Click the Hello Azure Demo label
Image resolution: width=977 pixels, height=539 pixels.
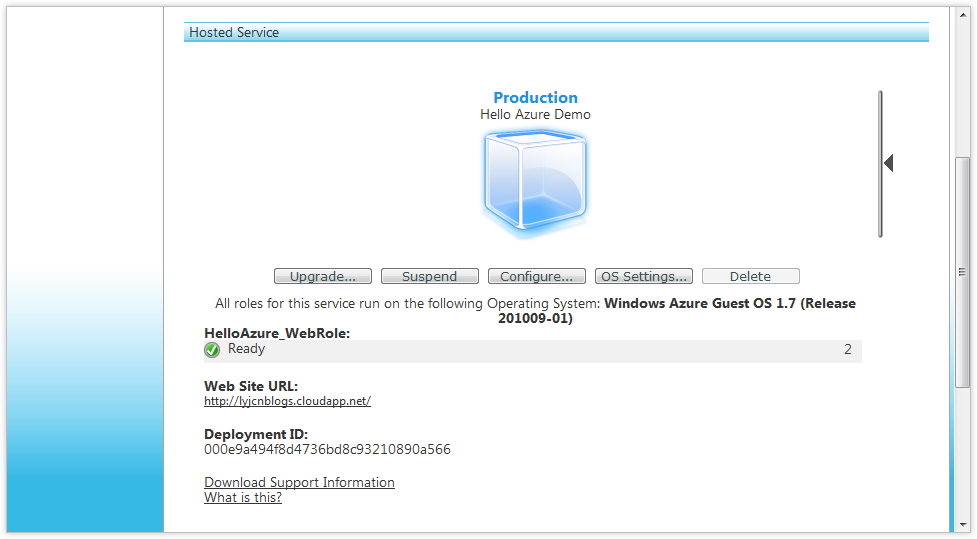click(535, 115)
